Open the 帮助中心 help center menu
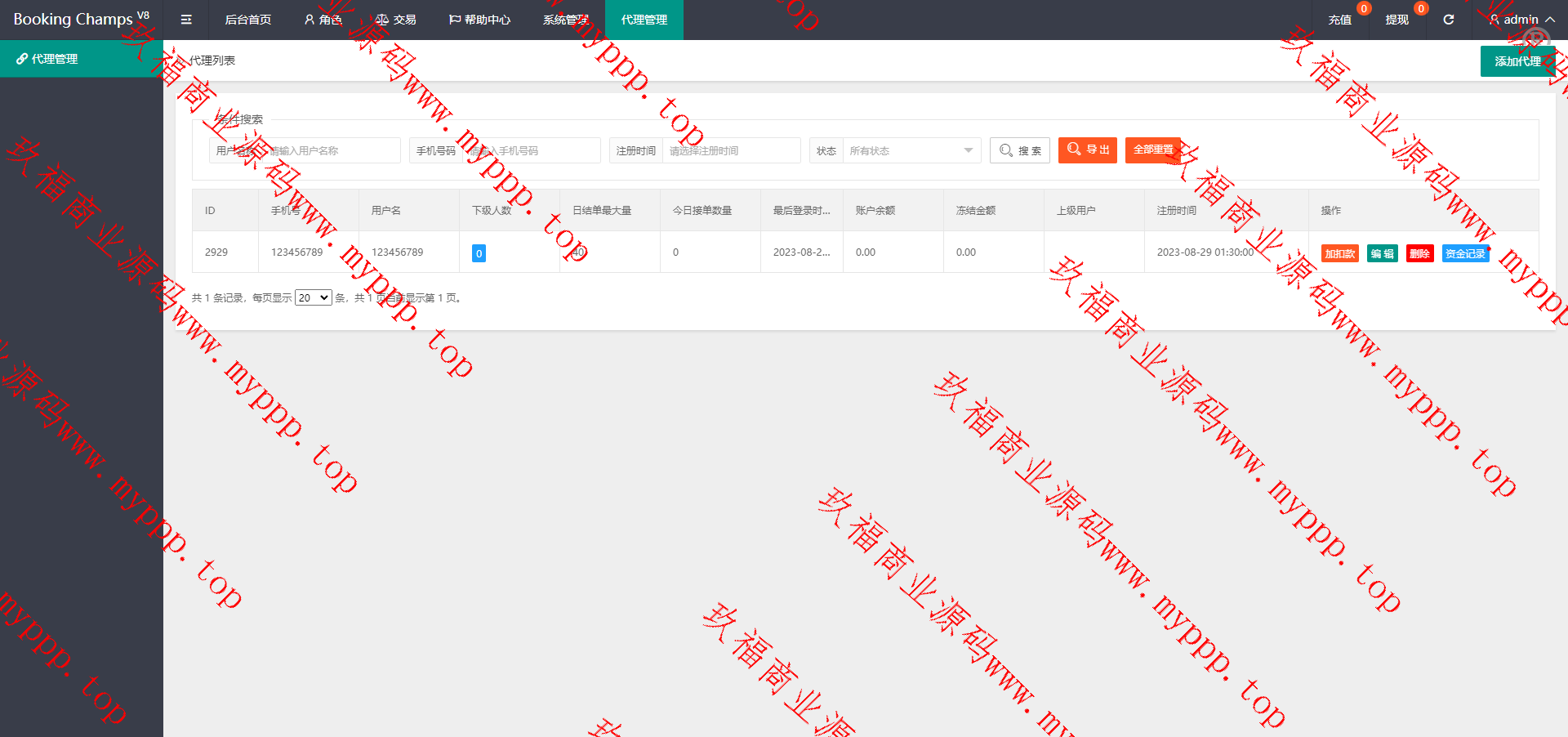The width and height of the screenshot is (1568, 737). [479, 20]
